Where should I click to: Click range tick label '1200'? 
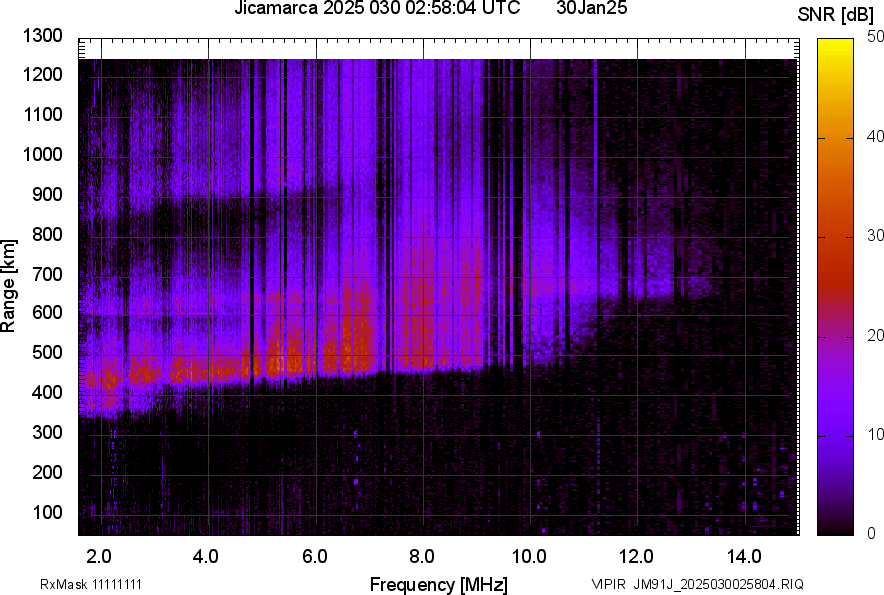point(42,74)
